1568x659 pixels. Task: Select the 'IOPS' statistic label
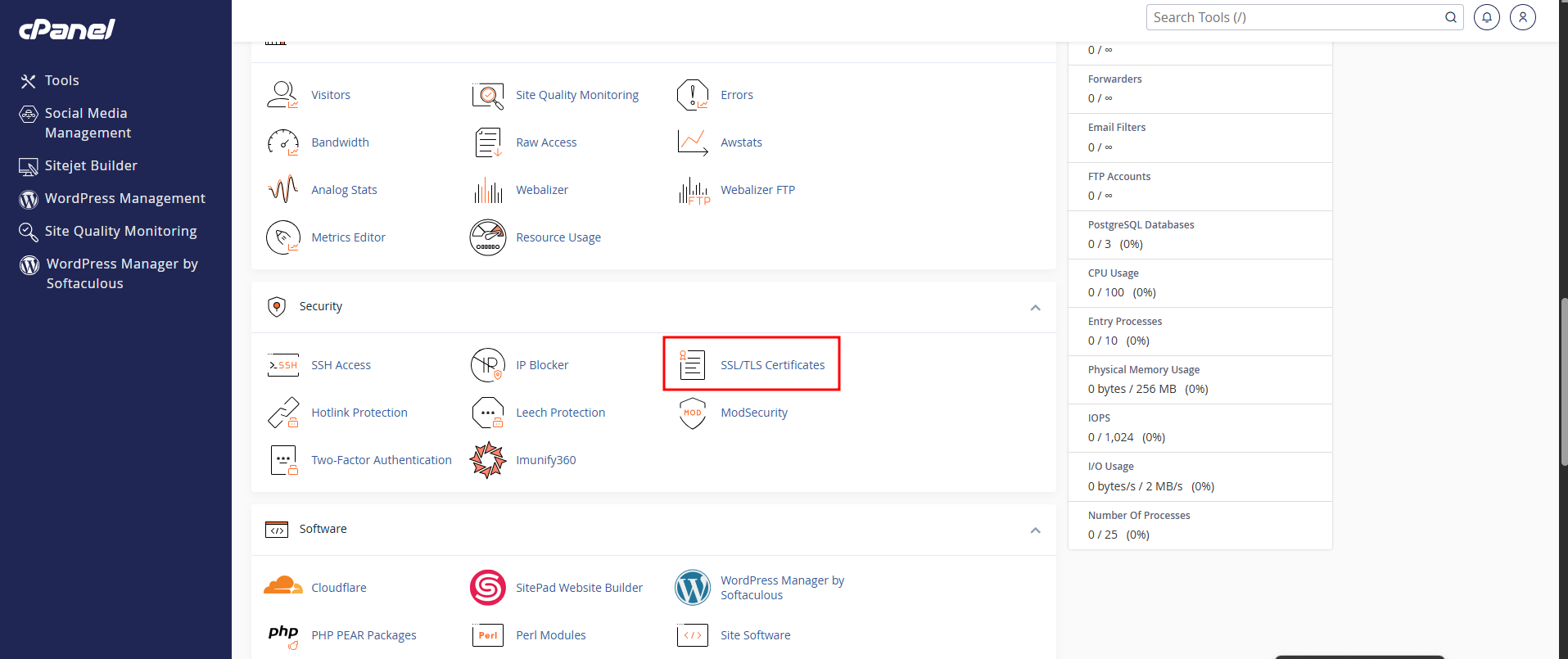coord(1099,418)
